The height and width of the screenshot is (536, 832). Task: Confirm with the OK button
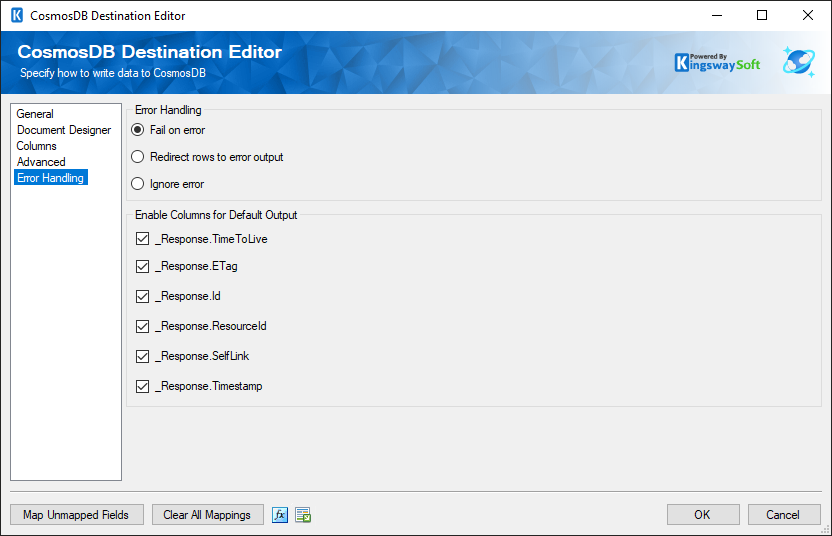click(x=703, y=515)
